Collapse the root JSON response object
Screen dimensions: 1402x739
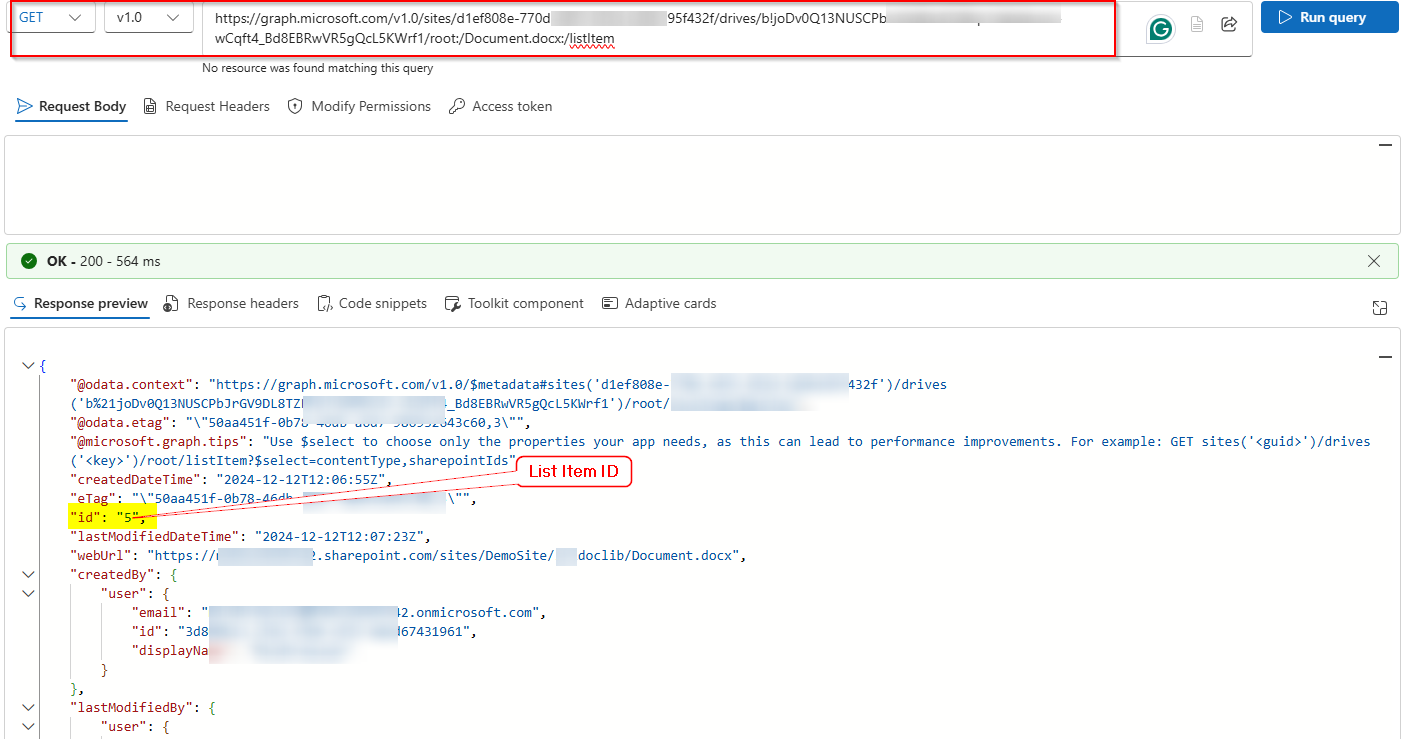coord(28,365)
